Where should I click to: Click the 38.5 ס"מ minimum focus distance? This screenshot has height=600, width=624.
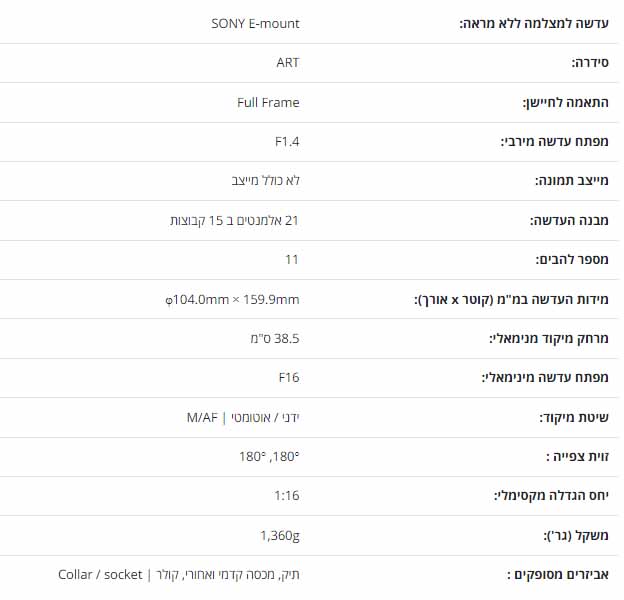[x=275, y=338]
